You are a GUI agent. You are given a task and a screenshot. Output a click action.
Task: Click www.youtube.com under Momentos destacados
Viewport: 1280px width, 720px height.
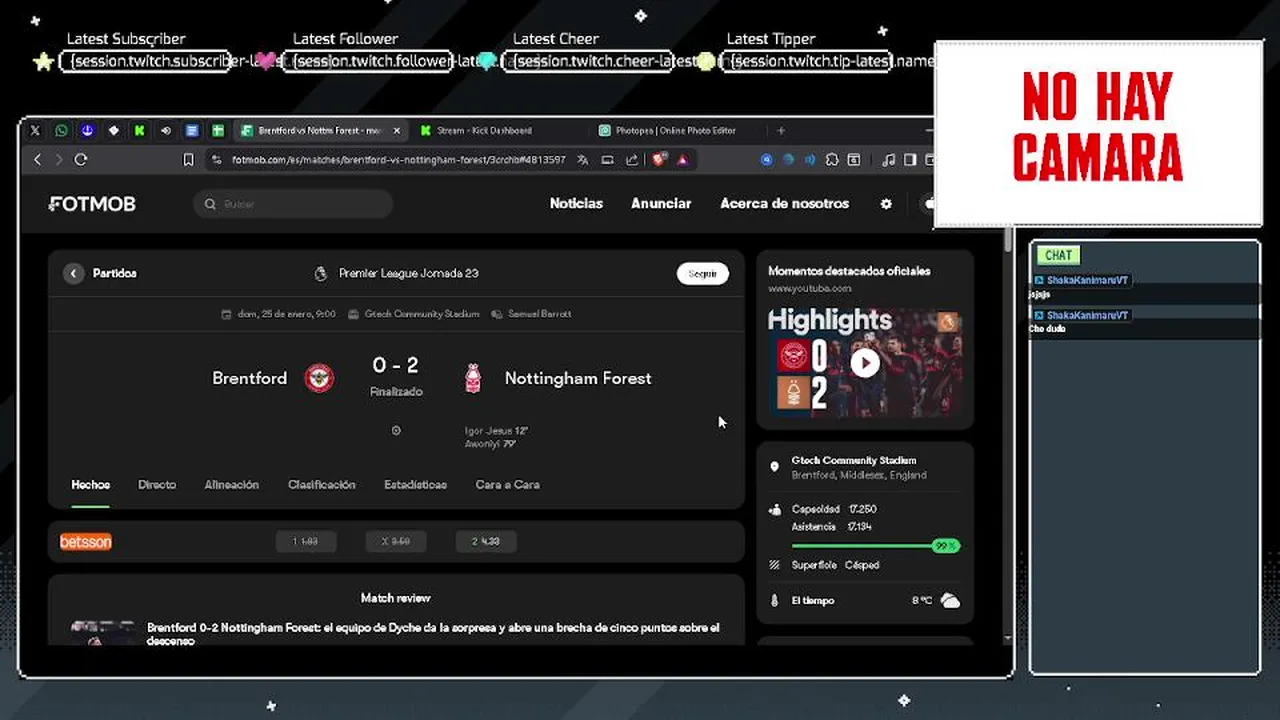809,289
